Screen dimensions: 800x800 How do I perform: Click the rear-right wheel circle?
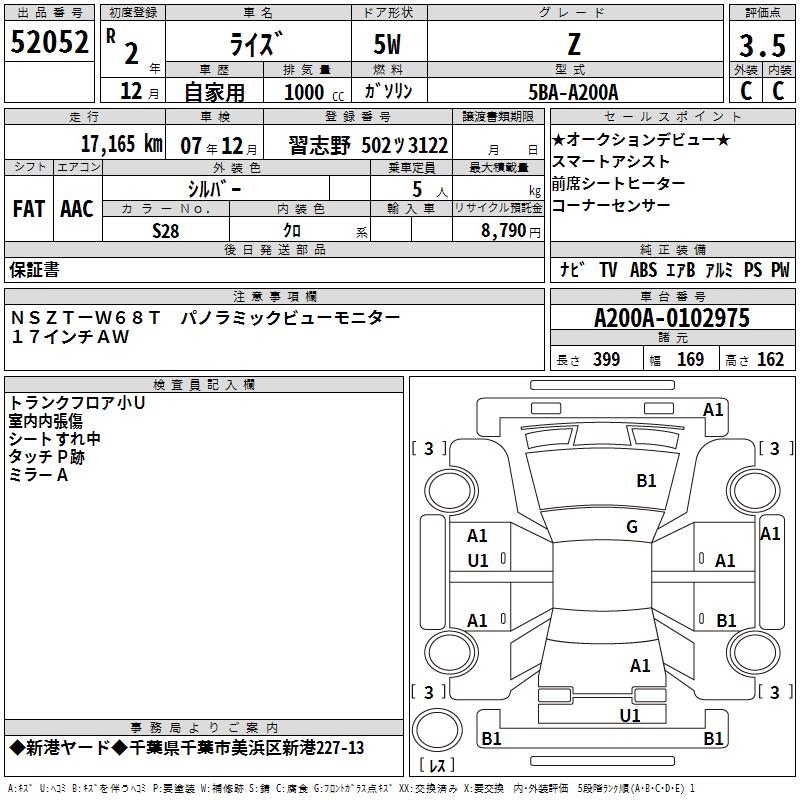click(754, 652)
